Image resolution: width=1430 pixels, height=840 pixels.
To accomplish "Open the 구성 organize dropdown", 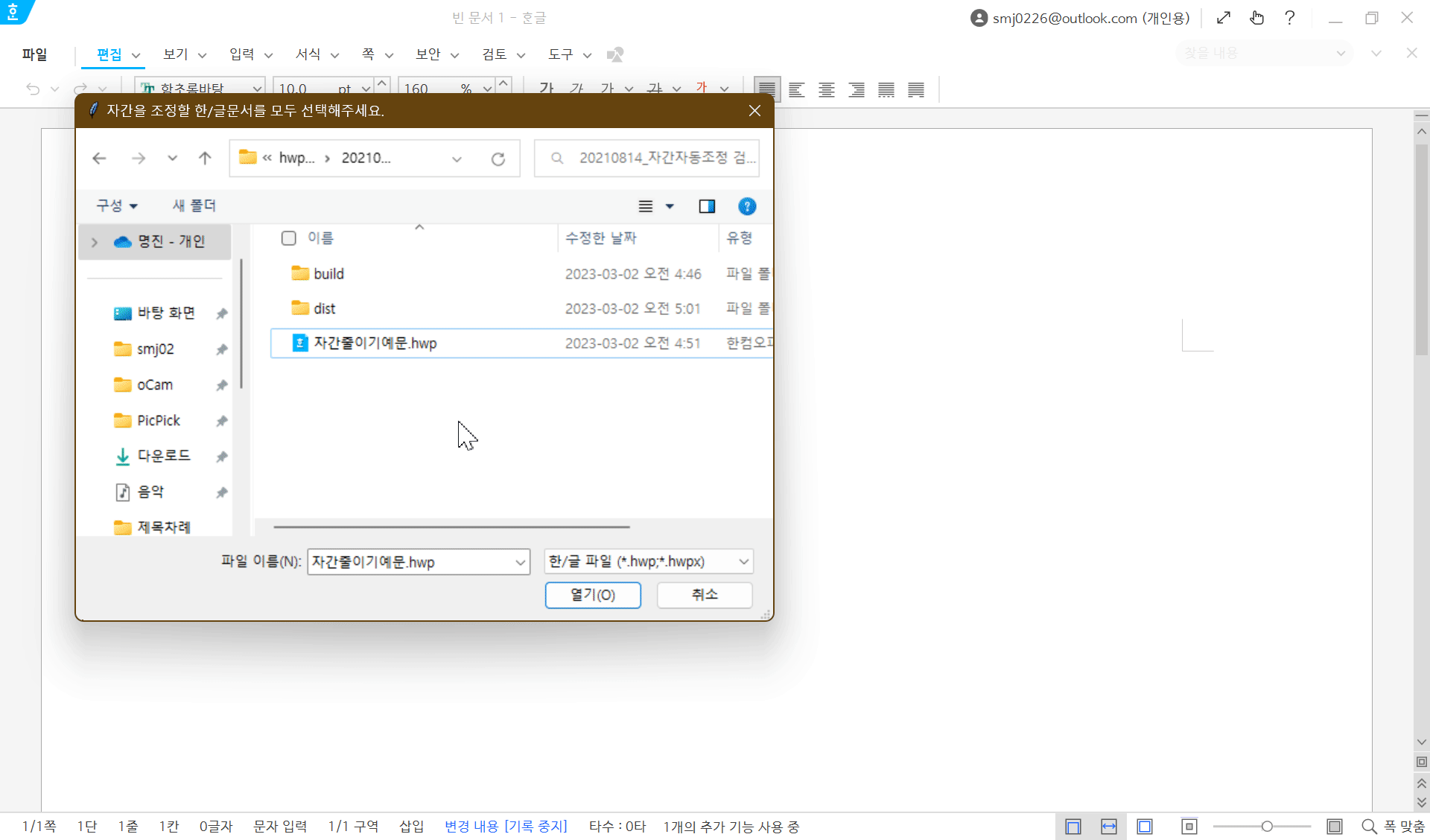I will click(x=117, y=206).
